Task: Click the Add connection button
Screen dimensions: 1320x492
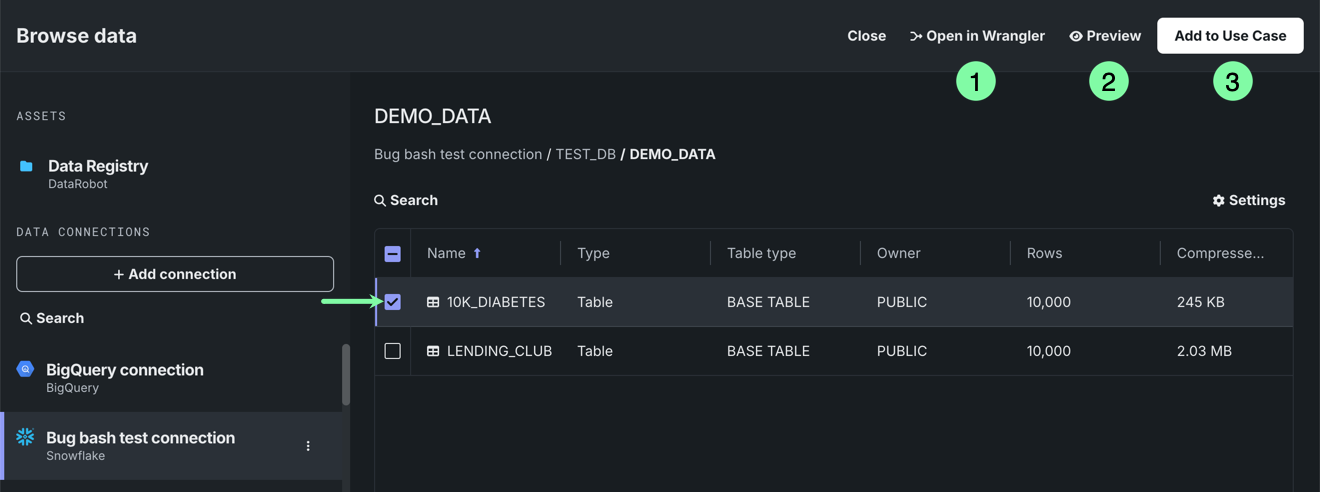Action: point(175,274)
